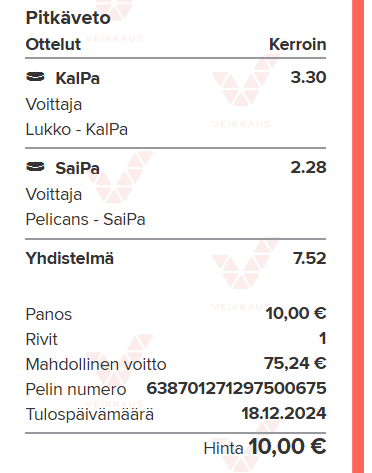Image resolution: width=372 pixels, height=473 pixels.
Task: Click the SaiPa selection name
Action: point(77,168)
